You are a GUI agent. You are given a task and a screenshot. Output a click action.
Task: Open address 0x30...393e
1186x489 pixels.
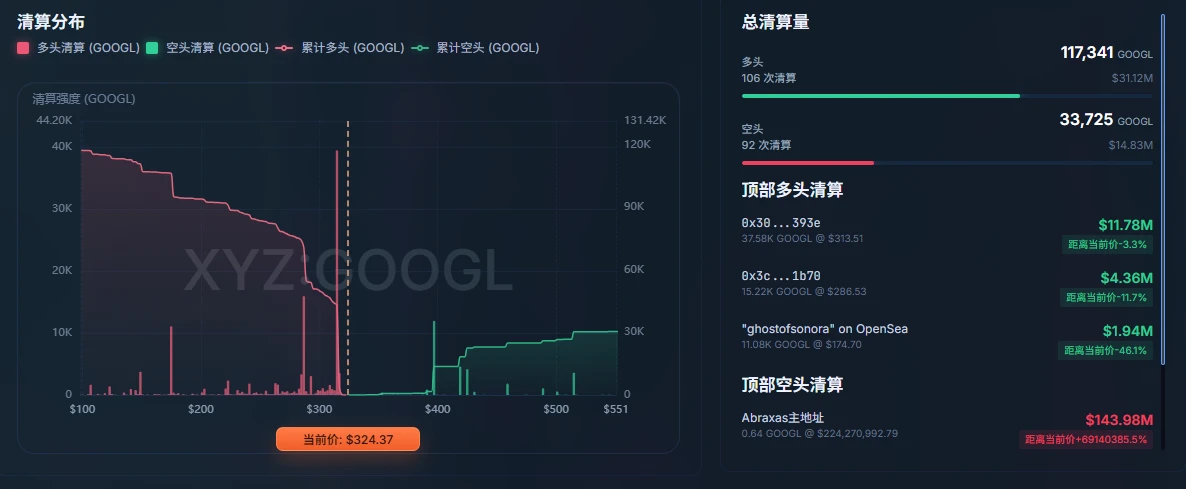click(x=781, y=223)
